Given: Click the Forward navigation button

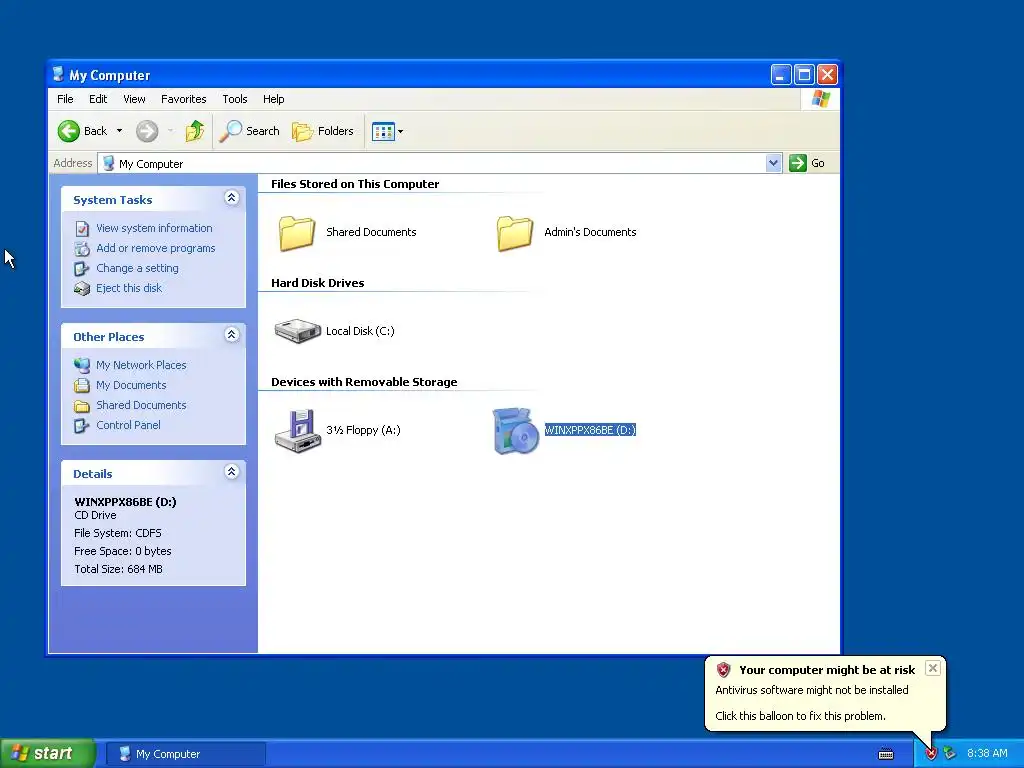Looking at the screenshot, I should click(x=147, y=131).
